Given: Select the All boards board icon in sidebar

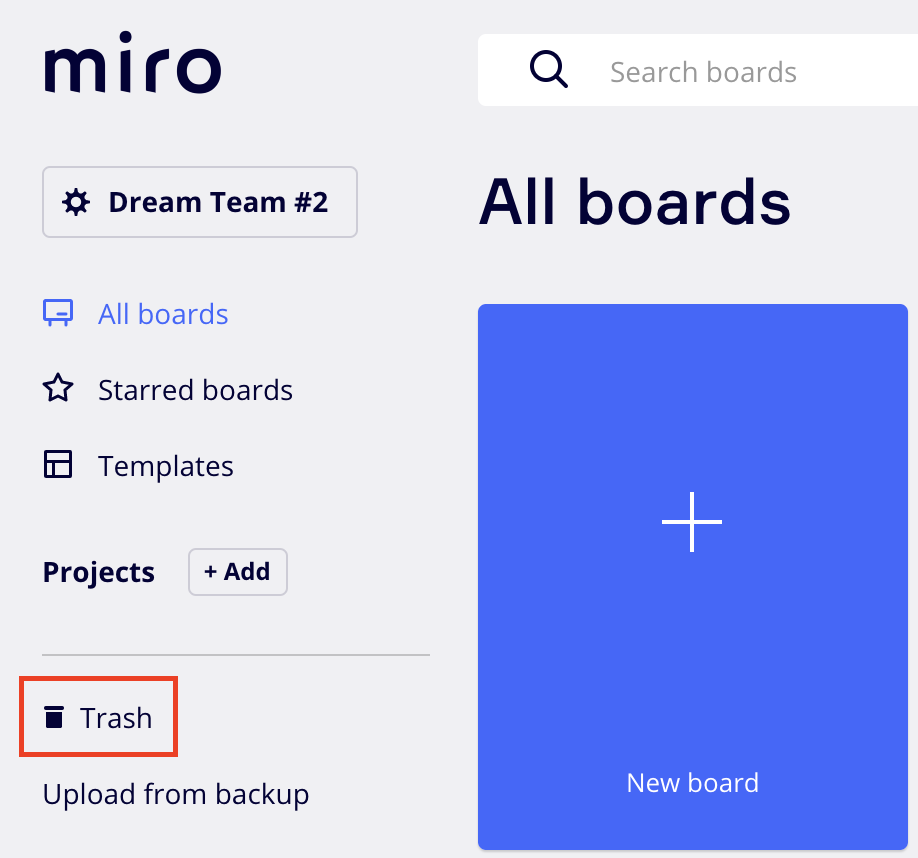Looking at the screenshot, I should coord(58,314).
